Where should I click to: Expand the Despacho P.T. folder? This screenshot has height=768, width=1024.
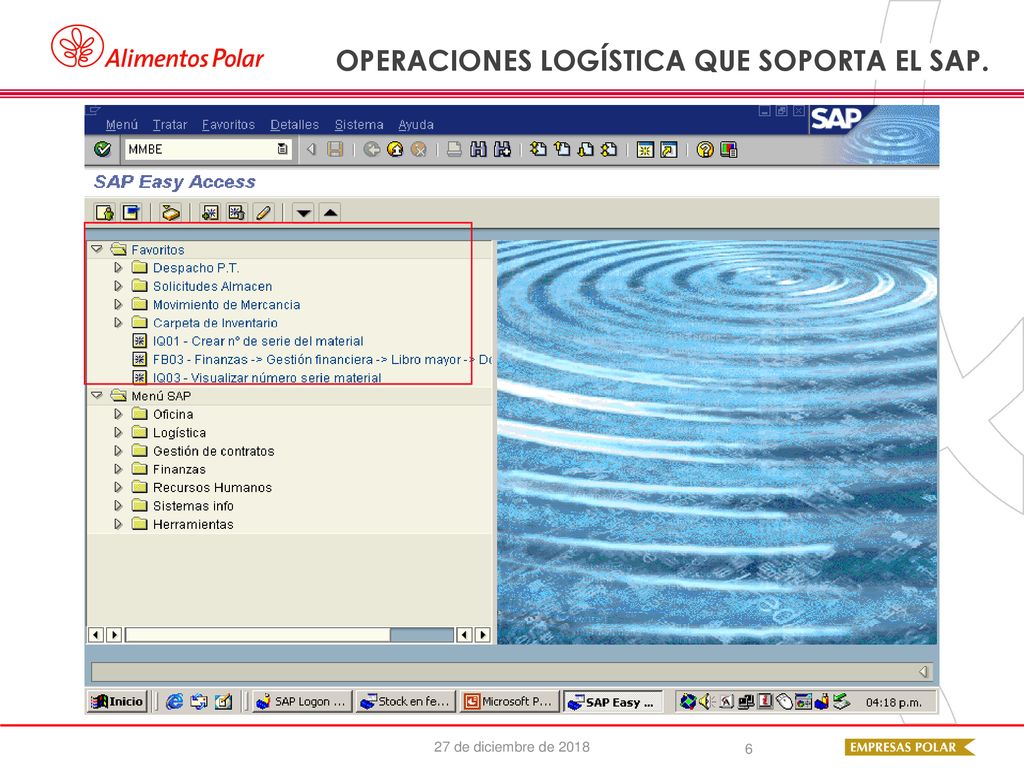click(118, 268)
